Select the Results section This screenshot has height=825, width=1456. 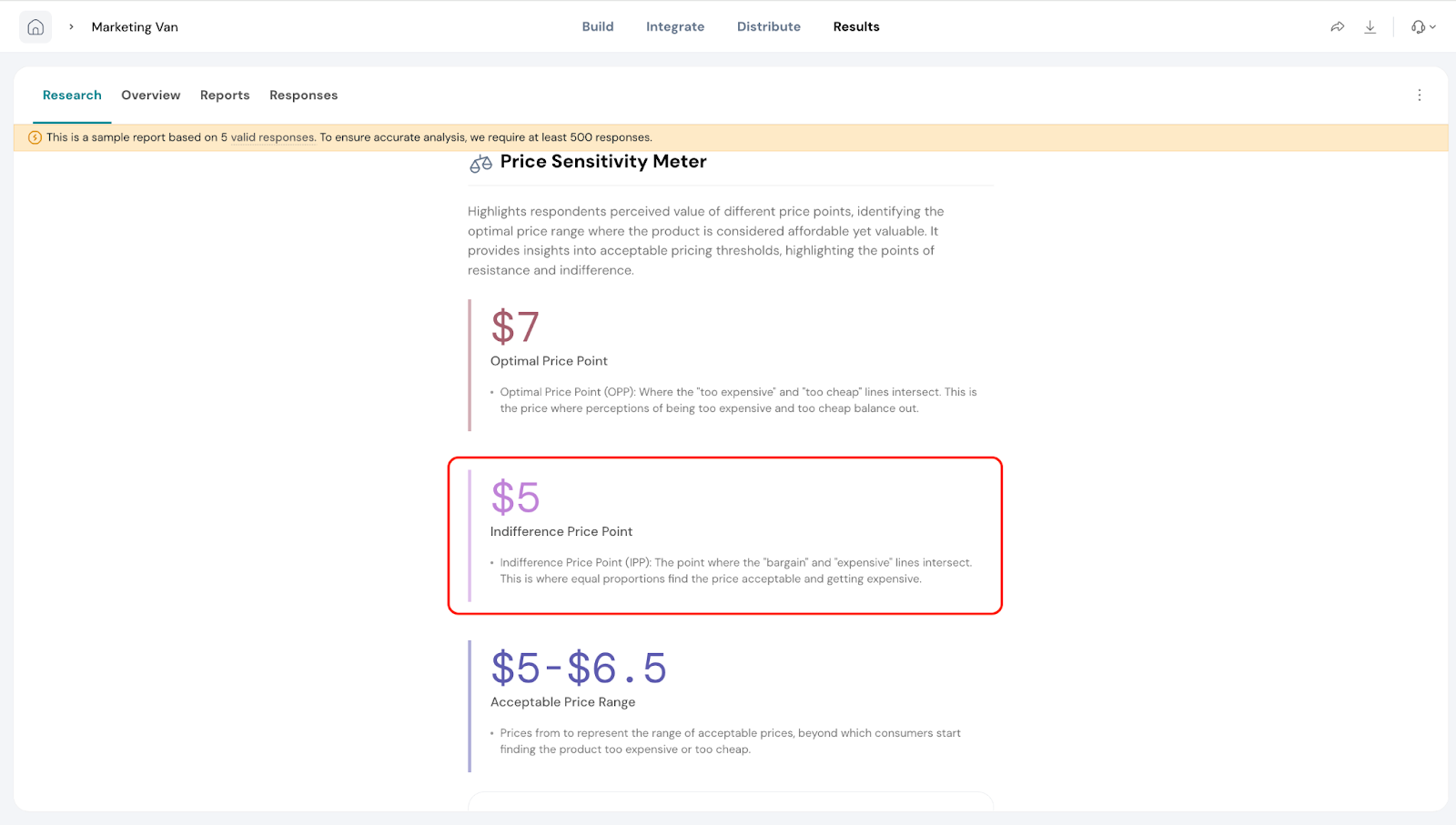(x=855, y=27)
